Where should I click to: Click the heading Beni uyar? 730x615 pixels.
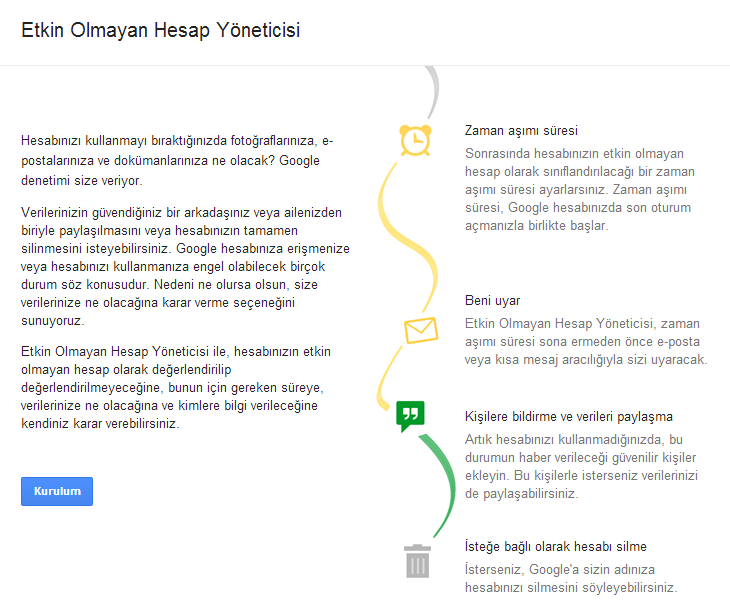coord(492,301)
